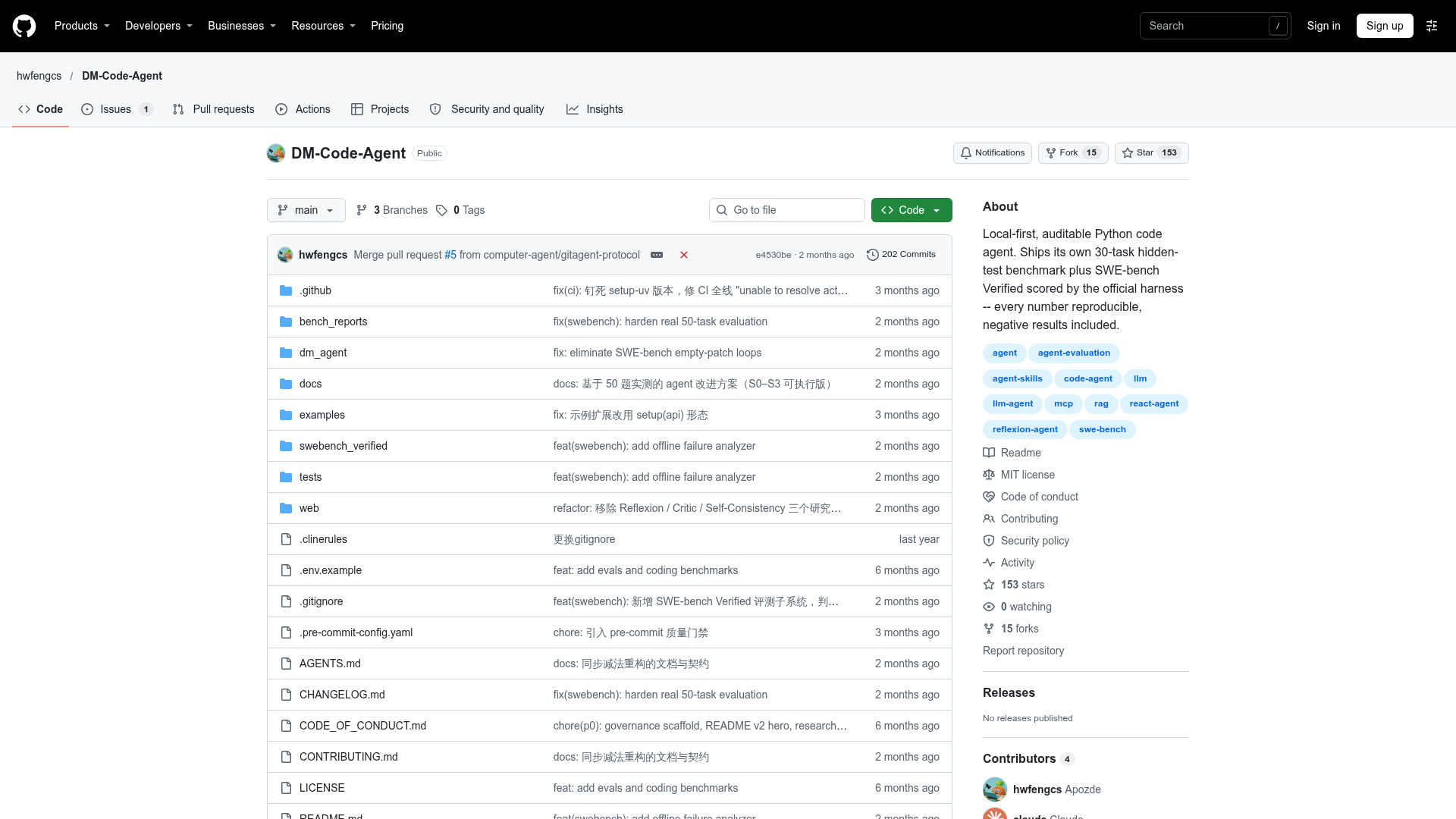This screenshot has height=819, width=1456.
Task: Click the Go to file search field
Action: (787, 210)
